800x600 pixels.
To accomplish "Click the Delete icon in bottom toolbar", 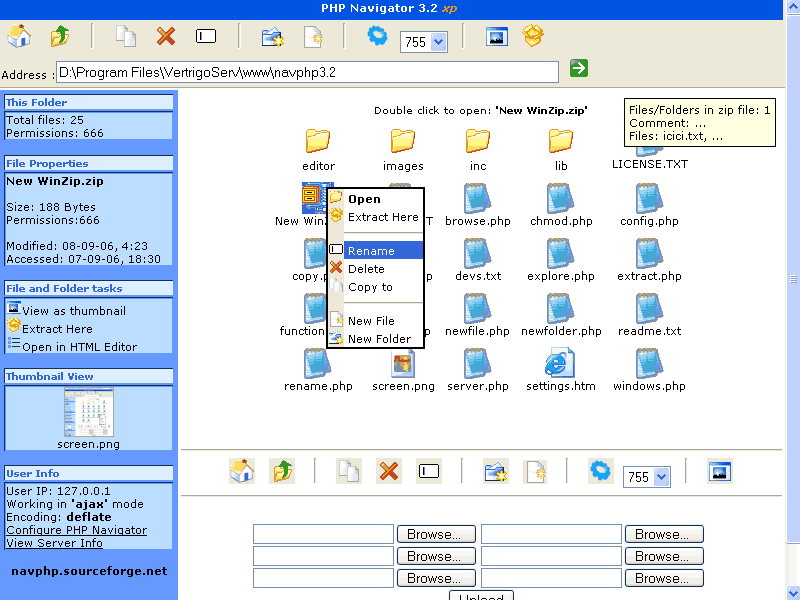I will pos(389,470).
